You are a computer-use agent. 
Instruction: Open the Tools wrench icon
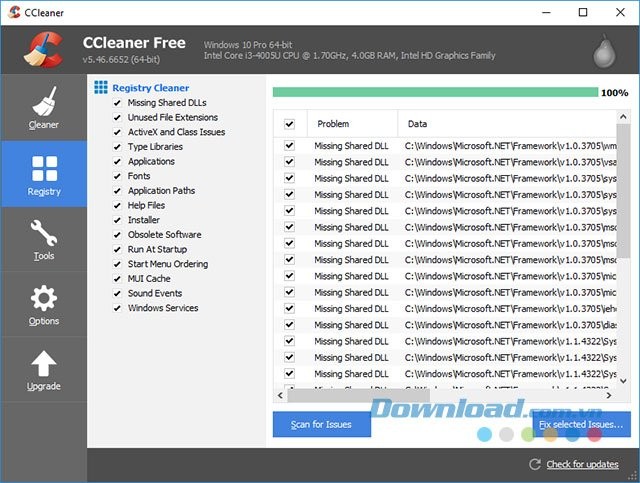[44, 233]
